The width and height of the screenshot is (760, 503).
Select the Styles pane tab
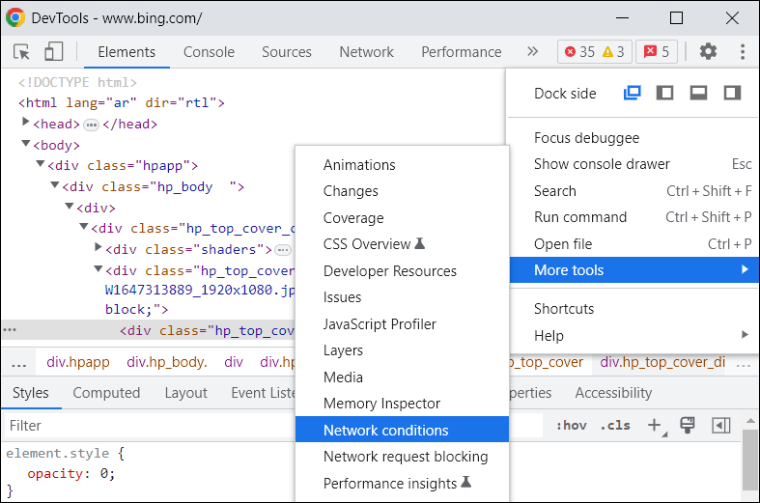click(x=31, y=393)
